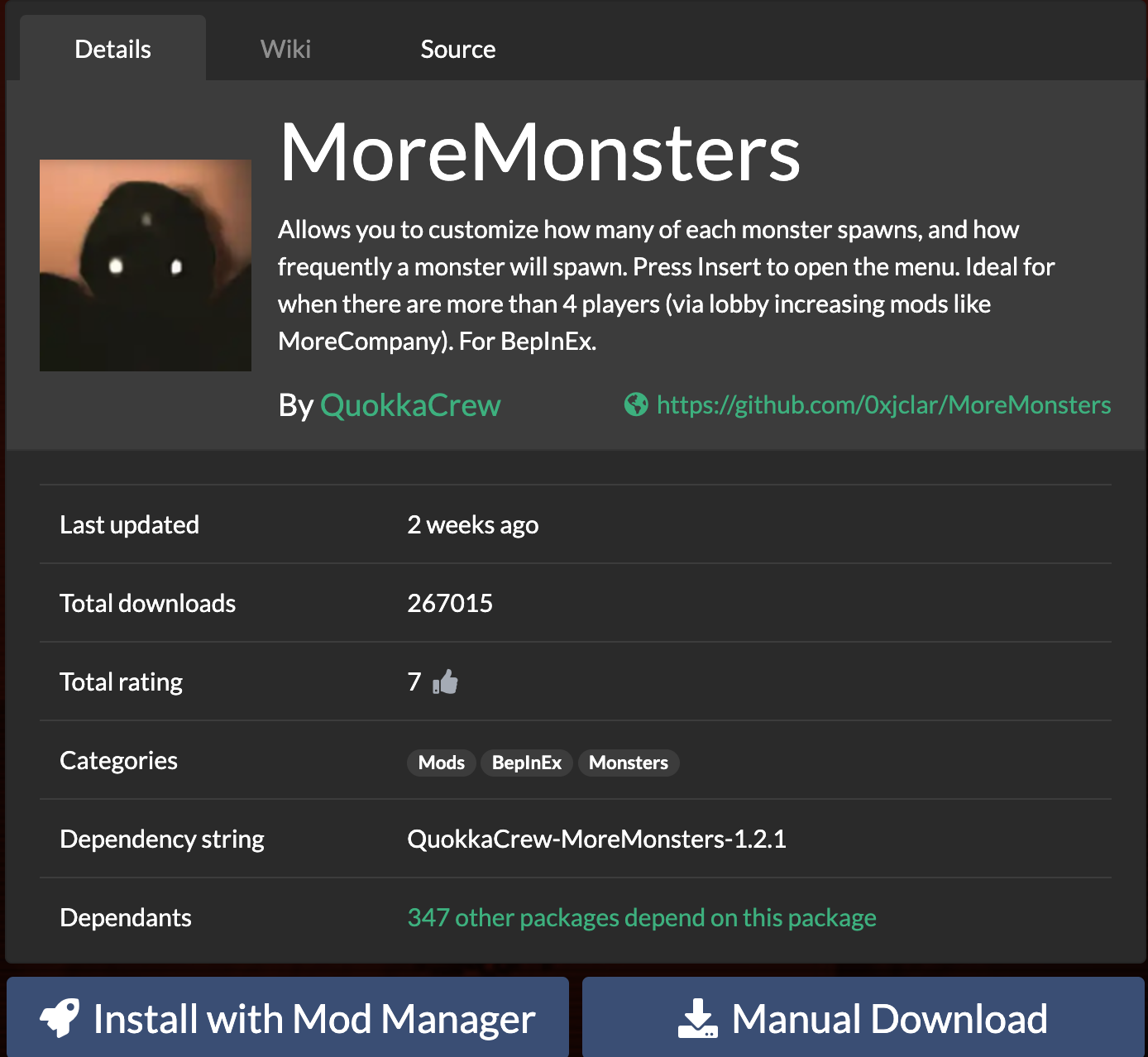Click the 'Dependency string' row label

[x=162, y=839]
